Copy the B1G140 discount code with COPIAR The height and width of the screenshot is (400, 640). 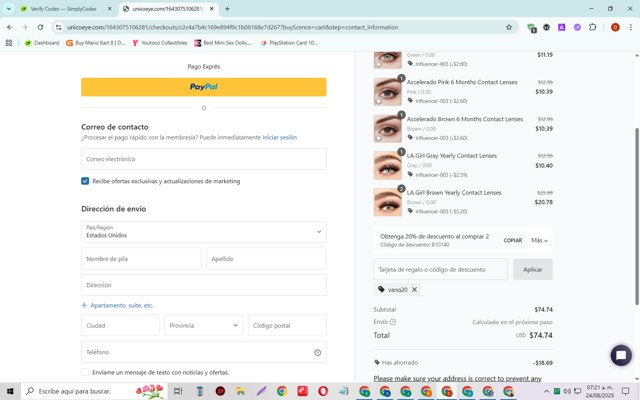(513, 240)
